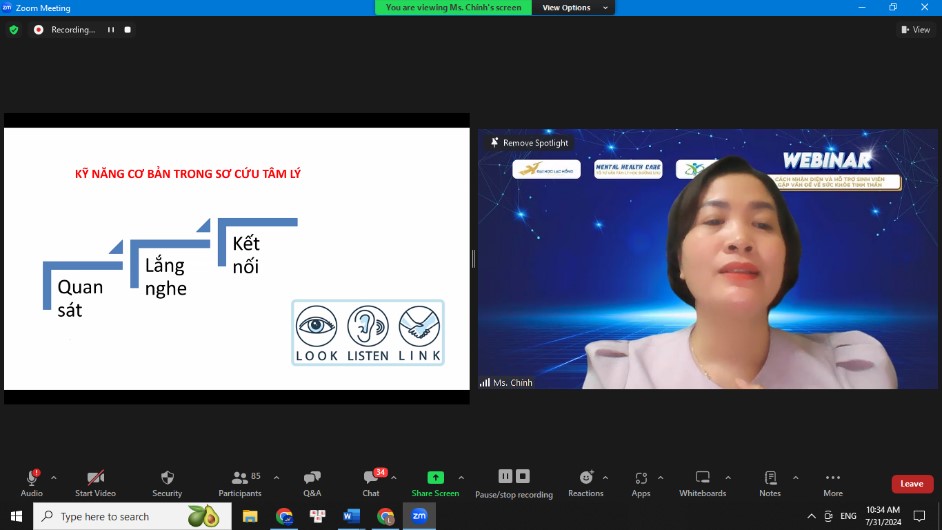Open the Security shield icon
This screenshot has height=530, width=942.
click(167, 478)
